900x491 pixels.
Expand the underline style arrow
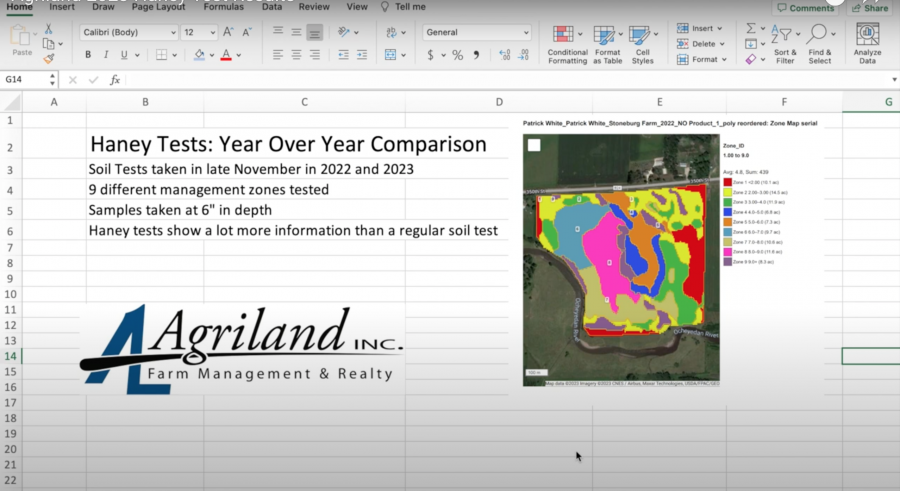[x=137, y=55]
